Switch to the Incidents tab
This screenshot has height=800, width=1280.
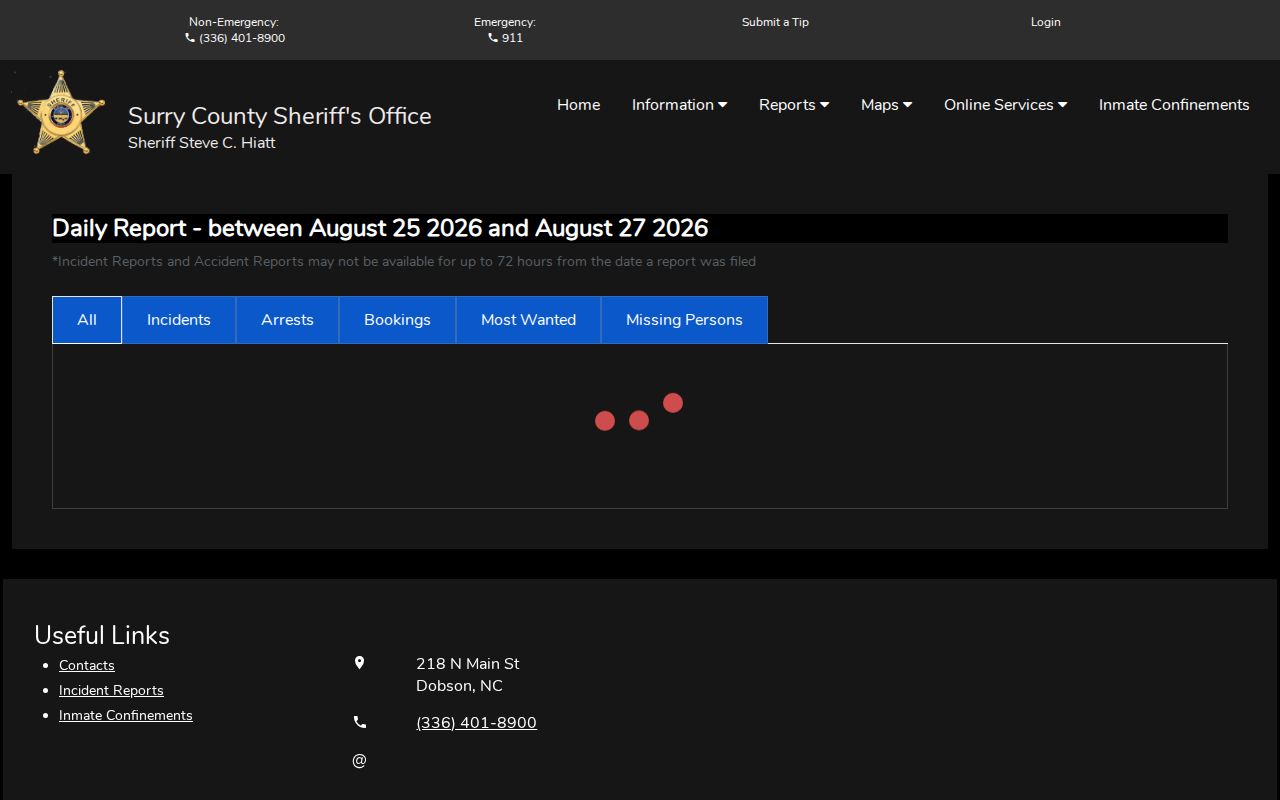[x=179, y=320]
